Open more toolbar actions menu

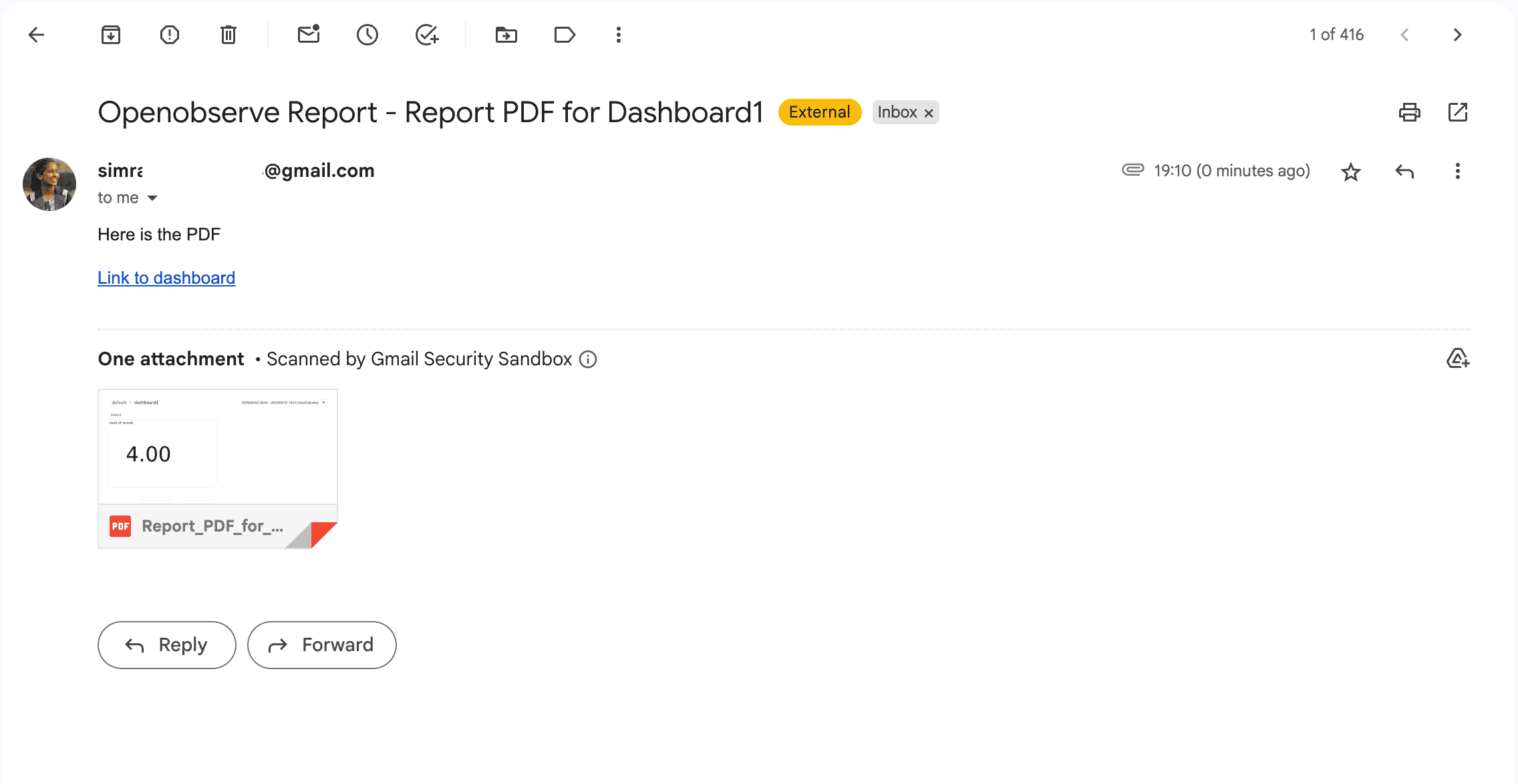click(618, 35)
